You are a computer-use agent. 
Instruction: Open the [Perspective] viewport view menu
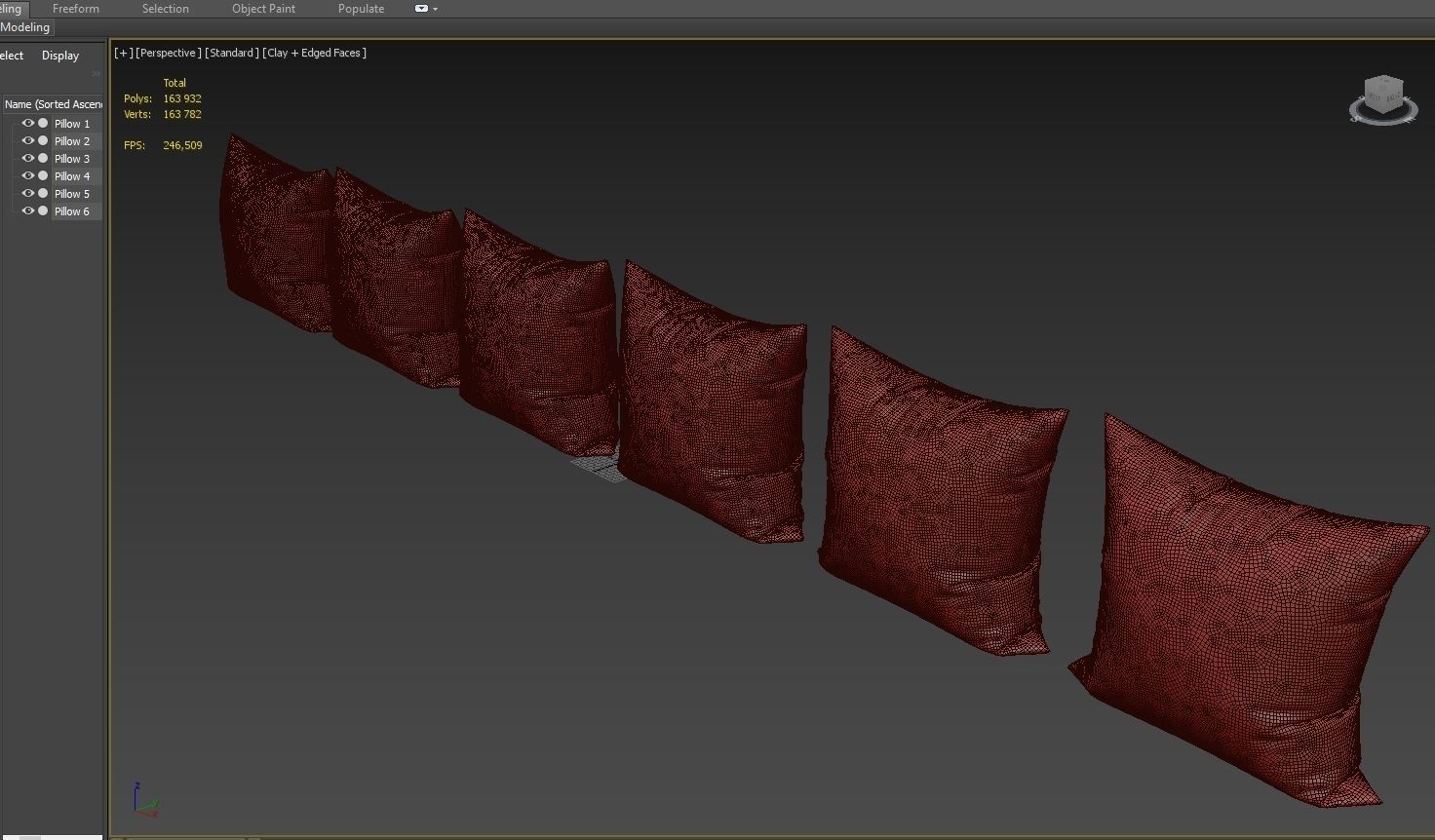169,53
